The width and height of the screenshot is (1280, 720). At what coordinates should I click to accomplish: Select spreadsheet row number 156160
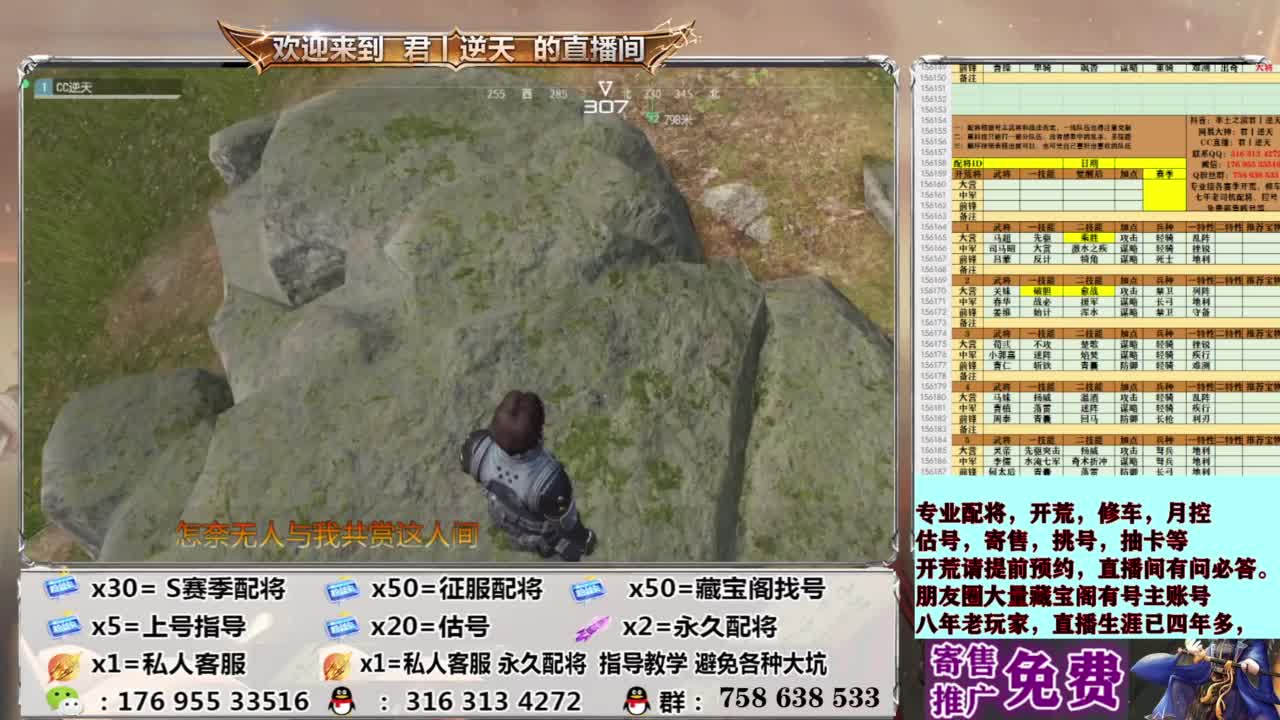pyautogui.click(x=933, y=184)
